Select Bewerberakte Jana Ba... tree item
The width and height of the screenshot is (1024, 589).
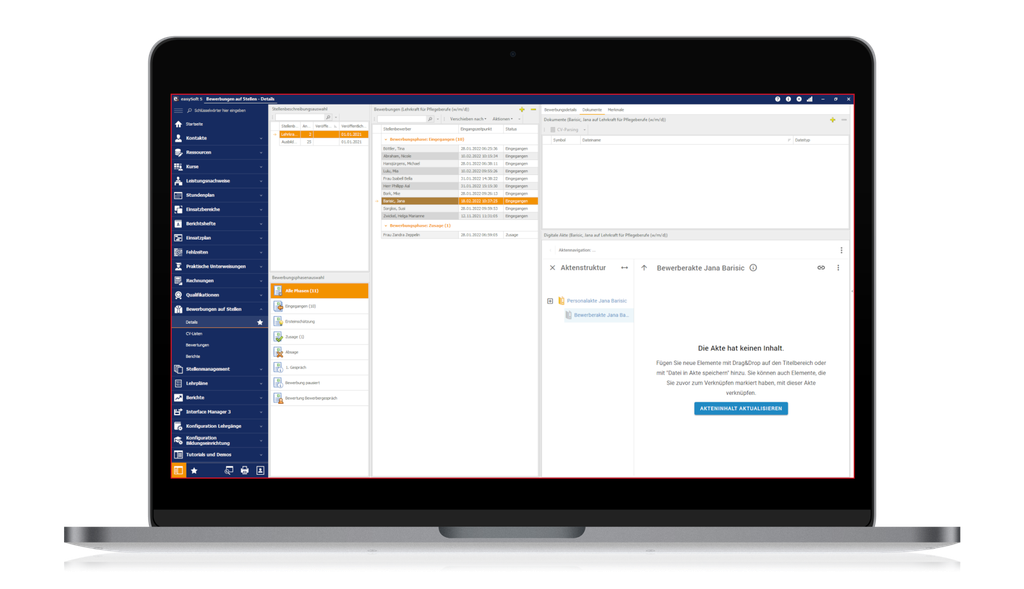[598, 315]
